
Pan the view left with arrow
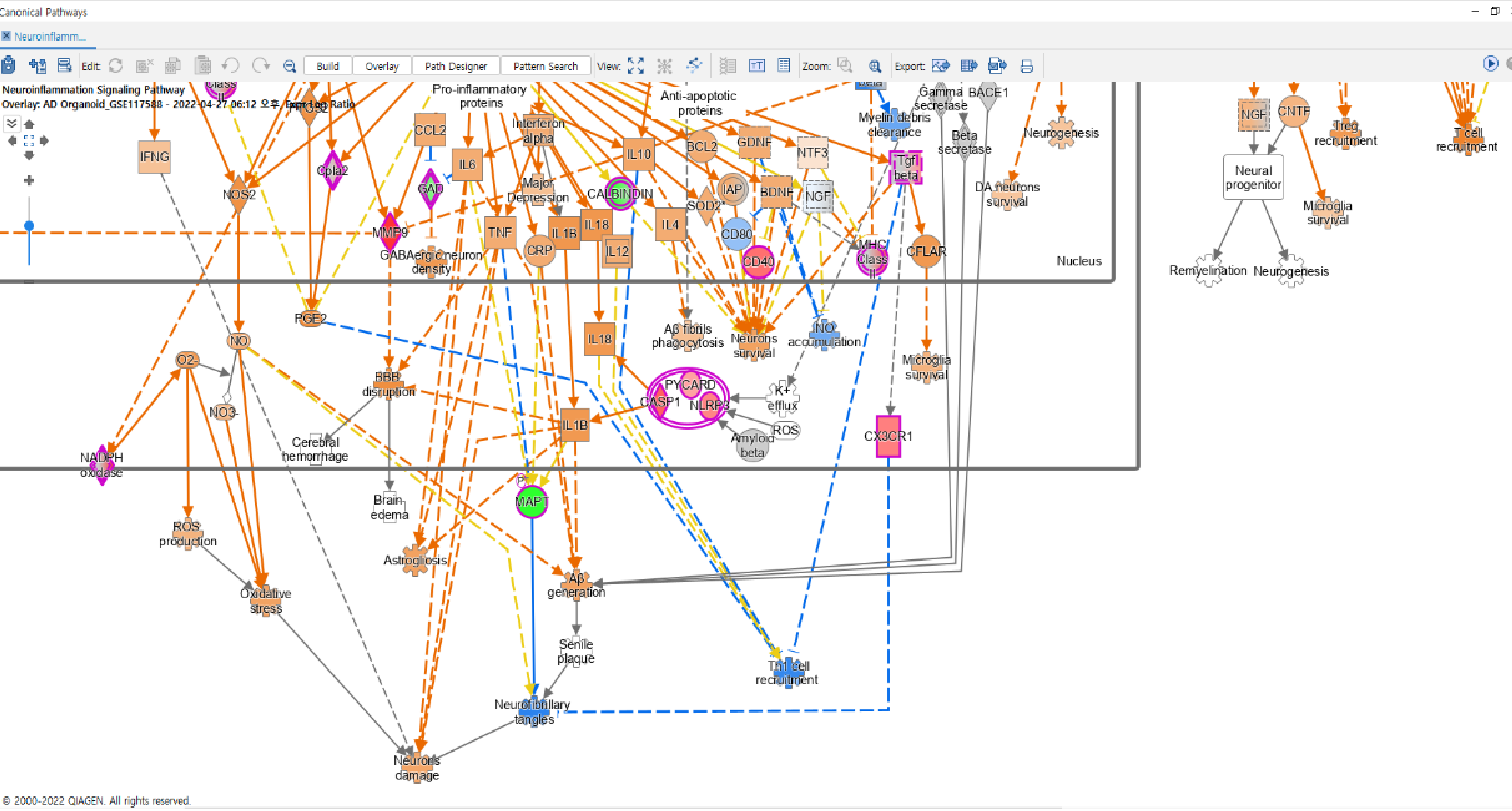12,141
